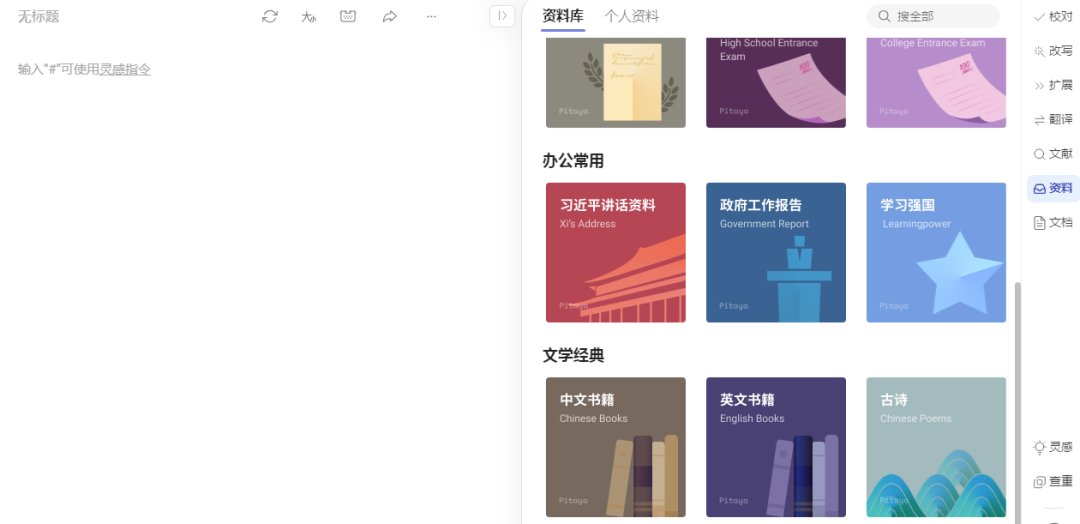1080x524 pixels.
Task: Open the three-dot more options menu
Action: point(431,16)
